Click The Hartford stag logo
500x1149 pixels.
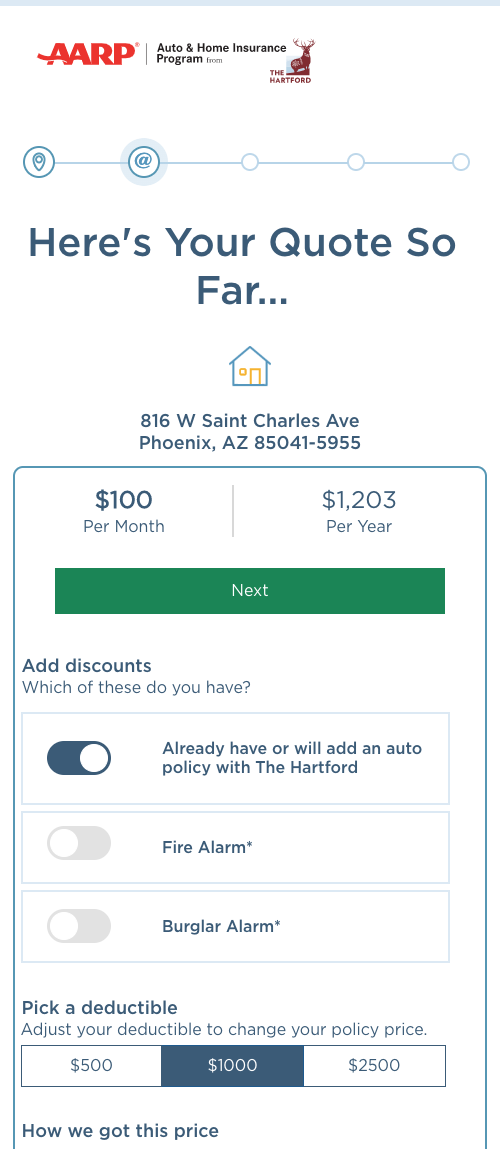293,62
